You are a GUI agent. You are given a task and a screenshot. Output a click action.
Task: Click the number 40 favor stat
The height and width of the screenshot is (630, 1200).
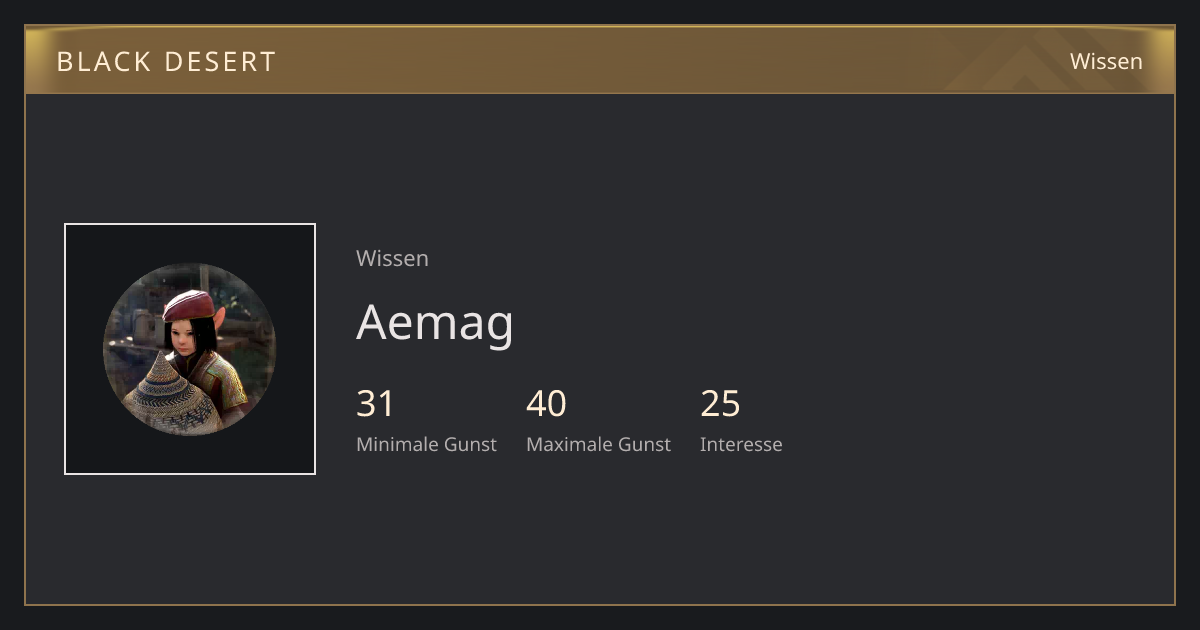(546, 404)
